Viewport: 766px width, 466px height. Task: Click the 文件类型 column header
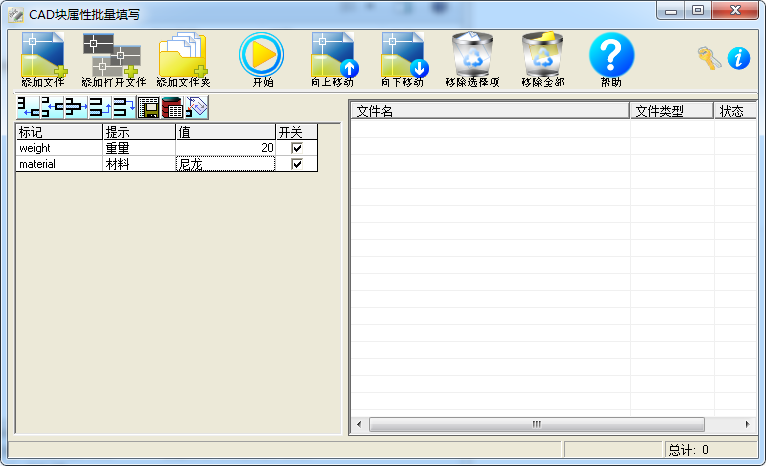coord(671,111)
